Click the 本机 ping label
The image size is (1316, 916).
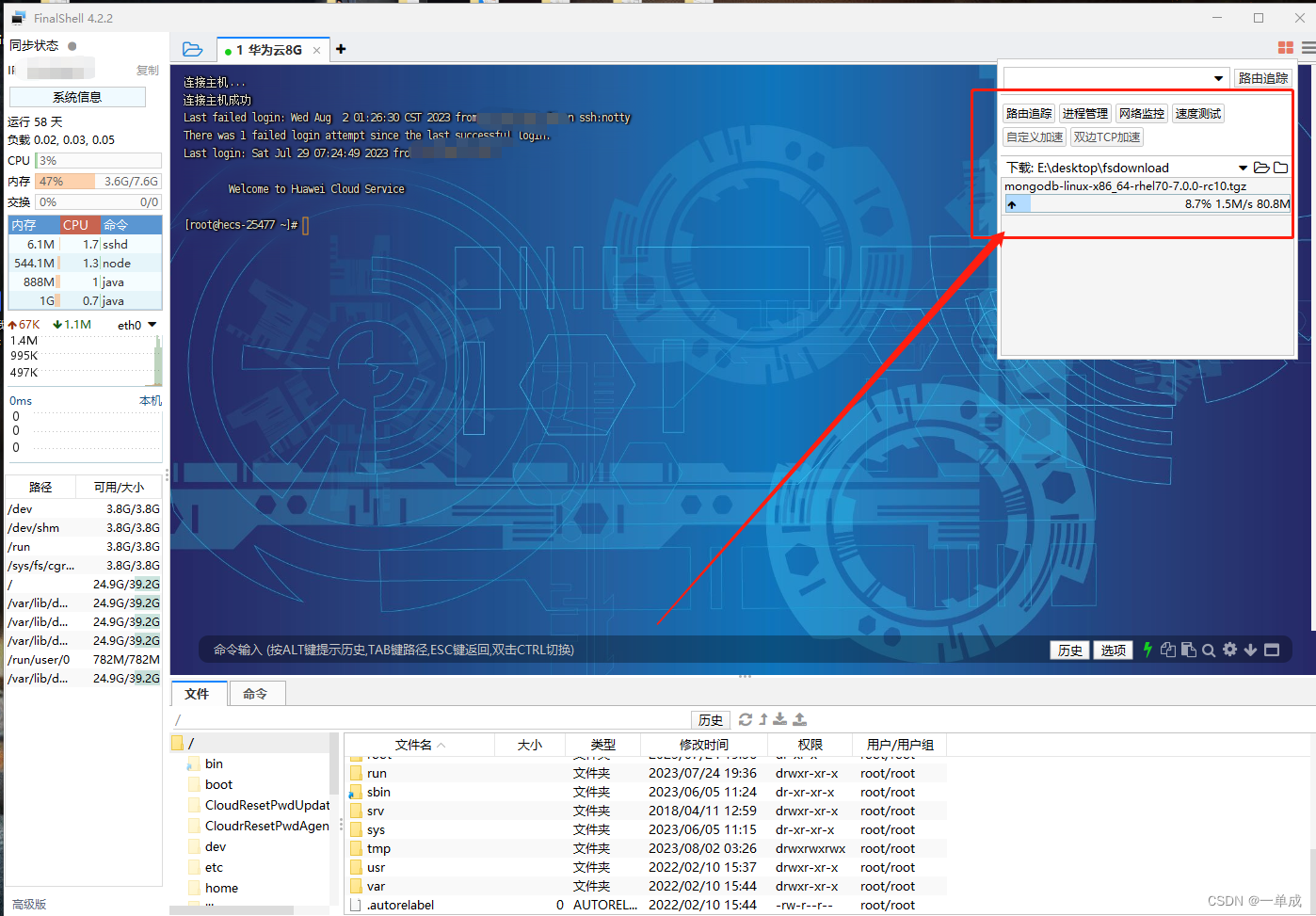click(150, 401)
